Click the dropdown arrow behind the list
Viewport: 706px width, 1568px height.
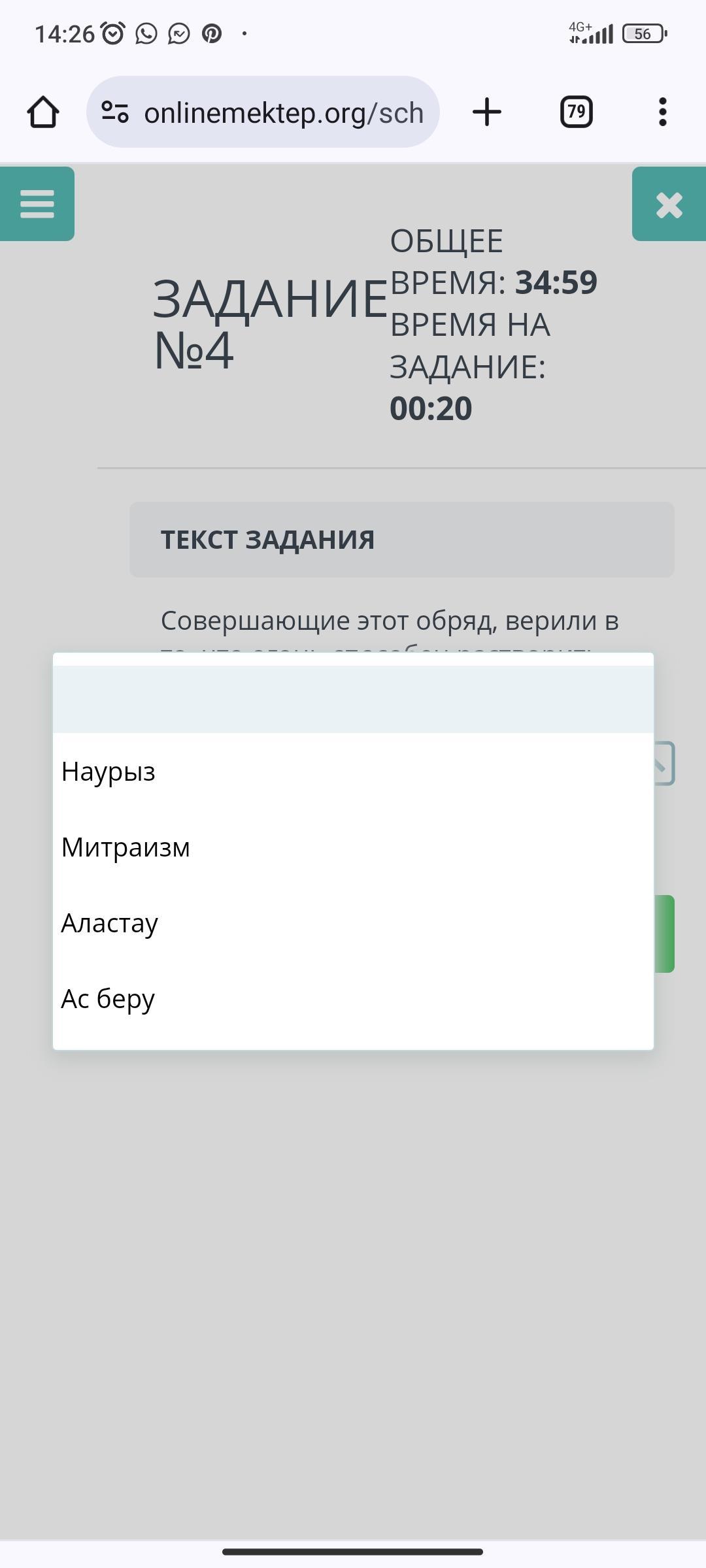pyautogui.click(x=664, y=764)
